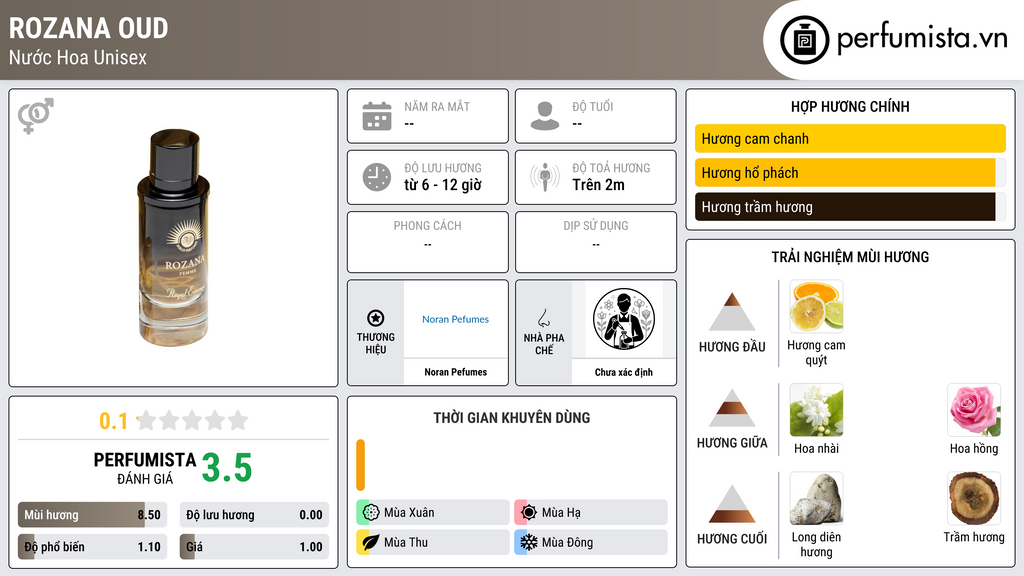
Task: Click the perfumista.vn site name
Action: 922,38
